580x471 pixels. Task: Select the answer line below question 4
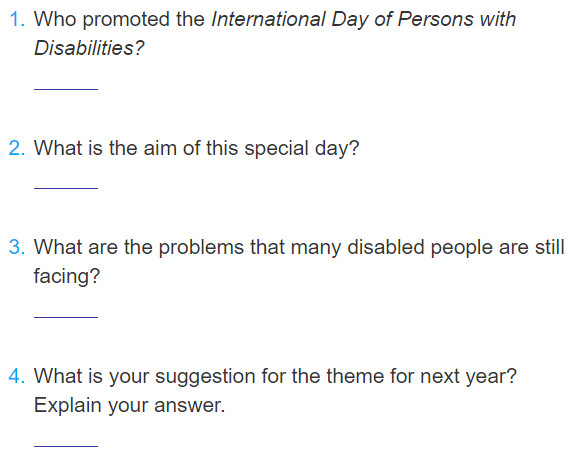point(66,446)
